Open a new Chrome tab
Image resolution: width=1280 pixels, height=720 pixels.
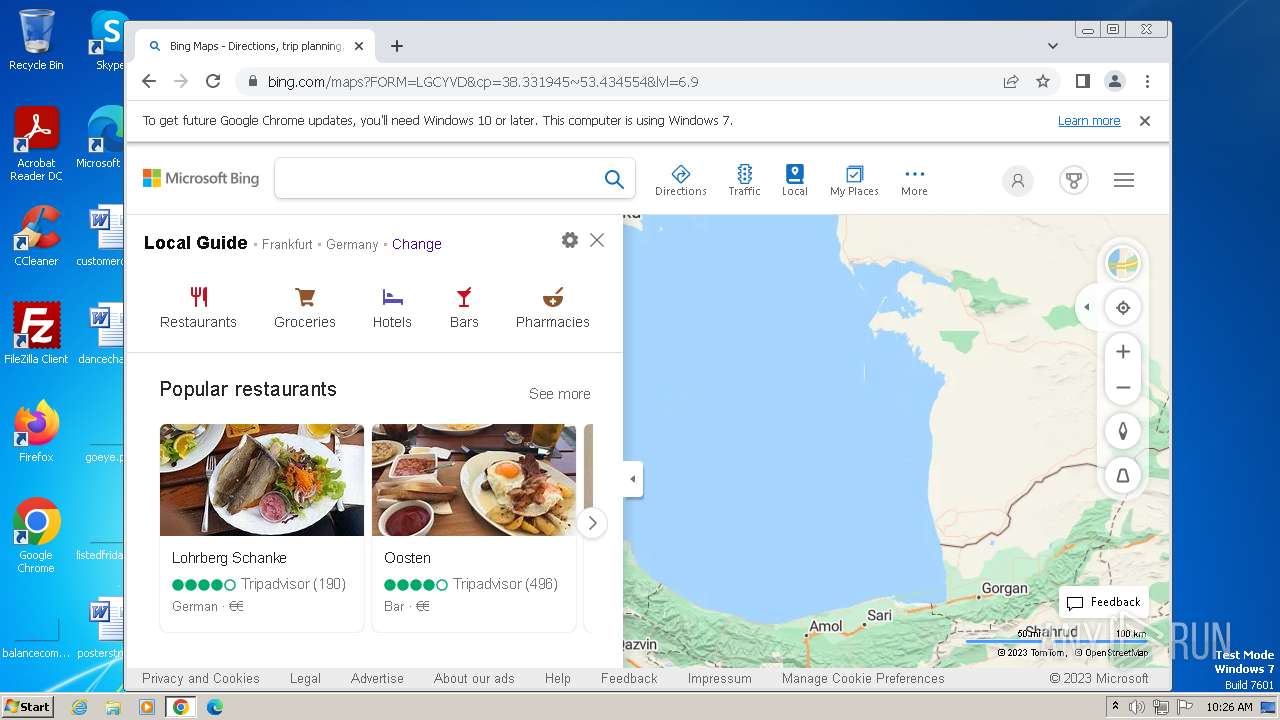coord(397,46)
